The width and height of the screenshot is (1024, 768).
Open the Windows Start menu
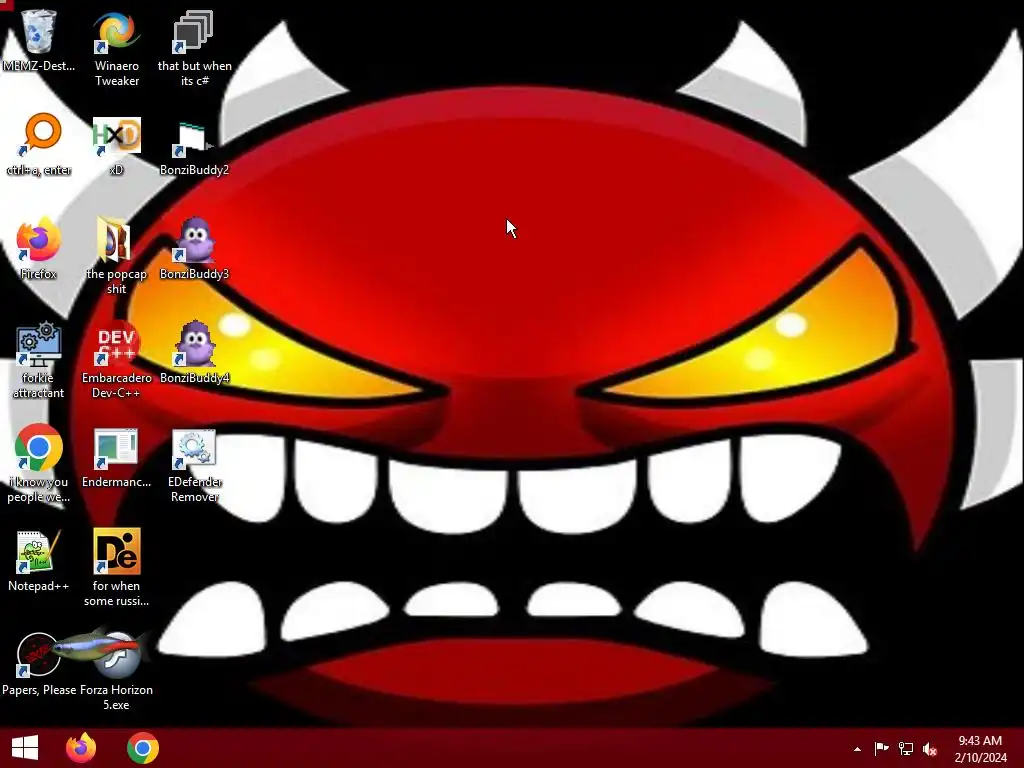(25, 748)
